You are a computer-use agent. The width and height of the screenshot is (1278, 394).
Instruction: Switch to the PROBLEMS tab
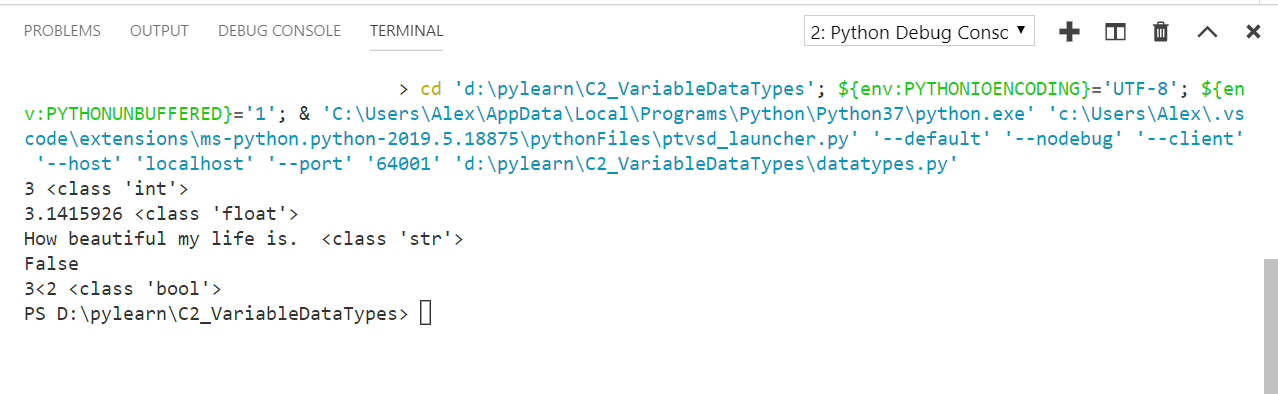[x=62, y=31]
